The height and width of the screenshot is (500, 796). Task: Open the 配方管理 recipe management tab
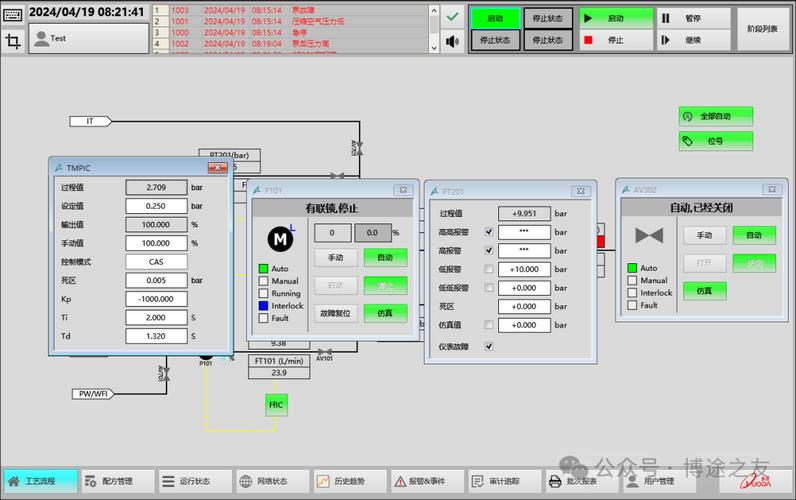click(x=118, y=481)
